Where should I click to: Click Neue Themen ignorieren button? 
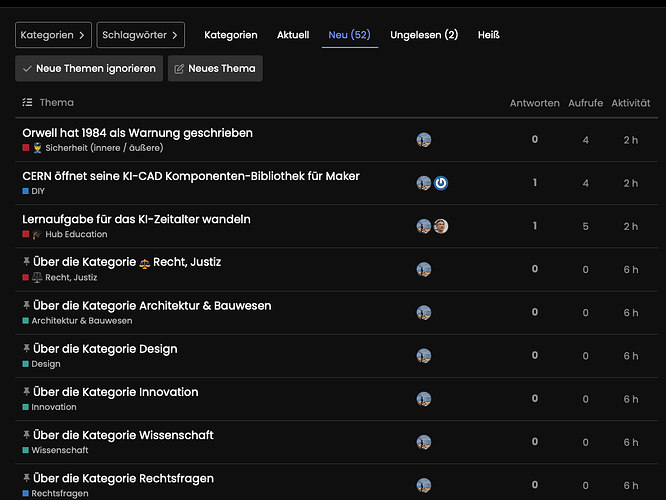point(89,68)
